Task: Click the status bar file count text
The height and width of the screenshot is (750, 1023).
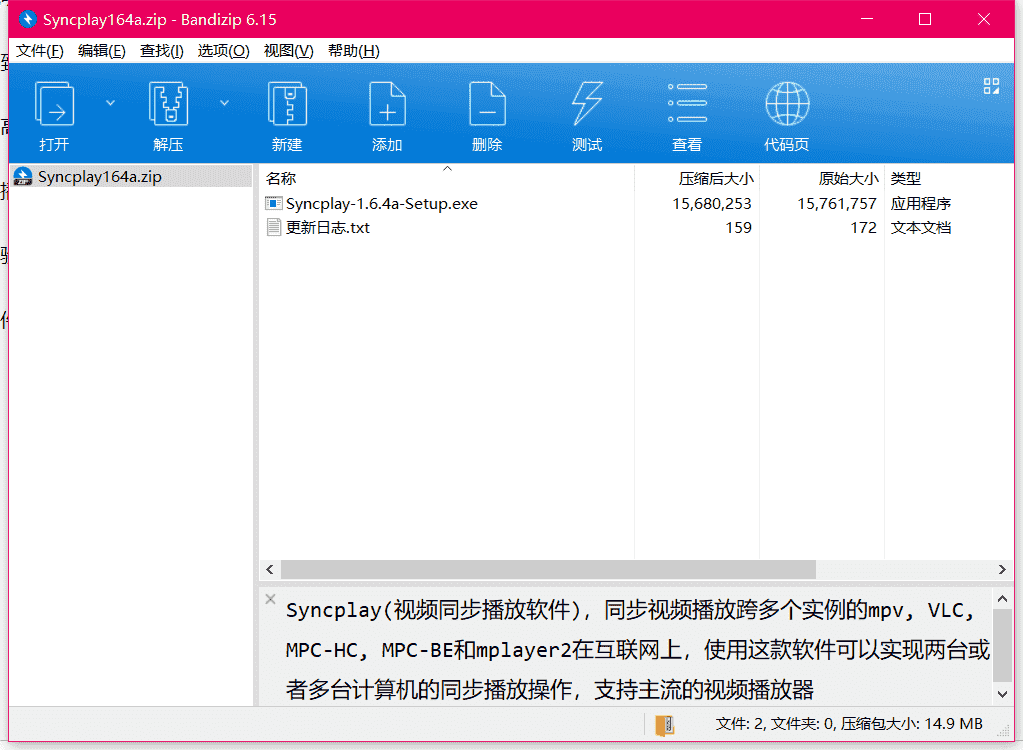Action: pos(849,724)
